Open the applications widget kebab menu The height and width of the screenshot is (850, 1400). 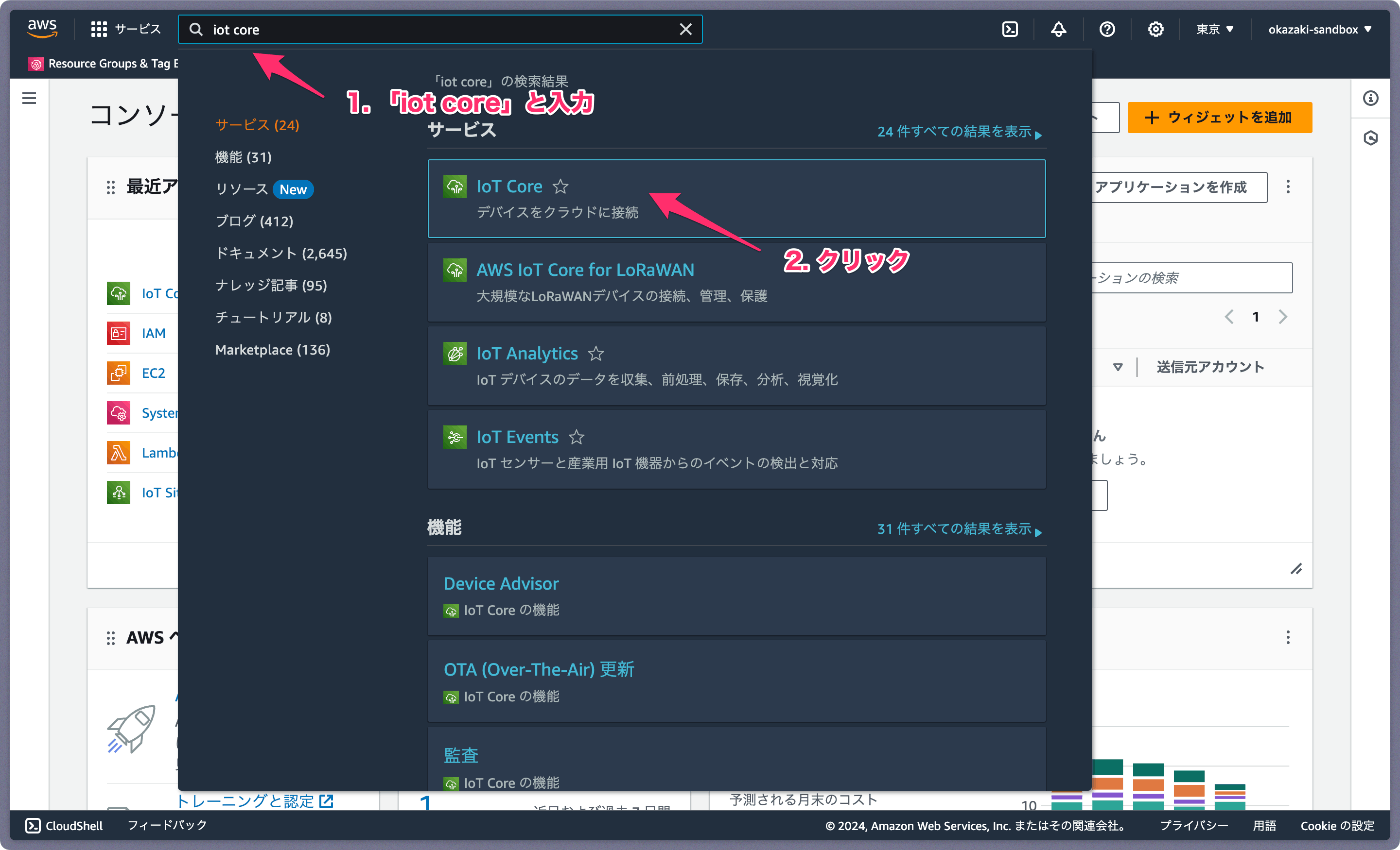(1288, 187)
